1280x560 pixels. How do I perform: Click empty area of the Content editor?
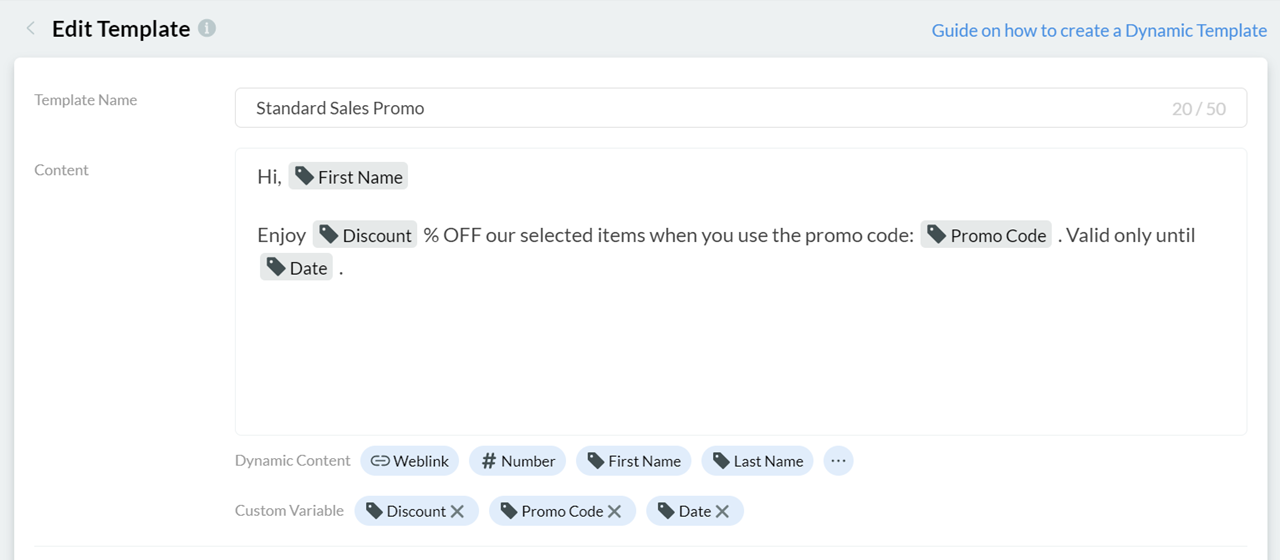click(x=740, y=360)
